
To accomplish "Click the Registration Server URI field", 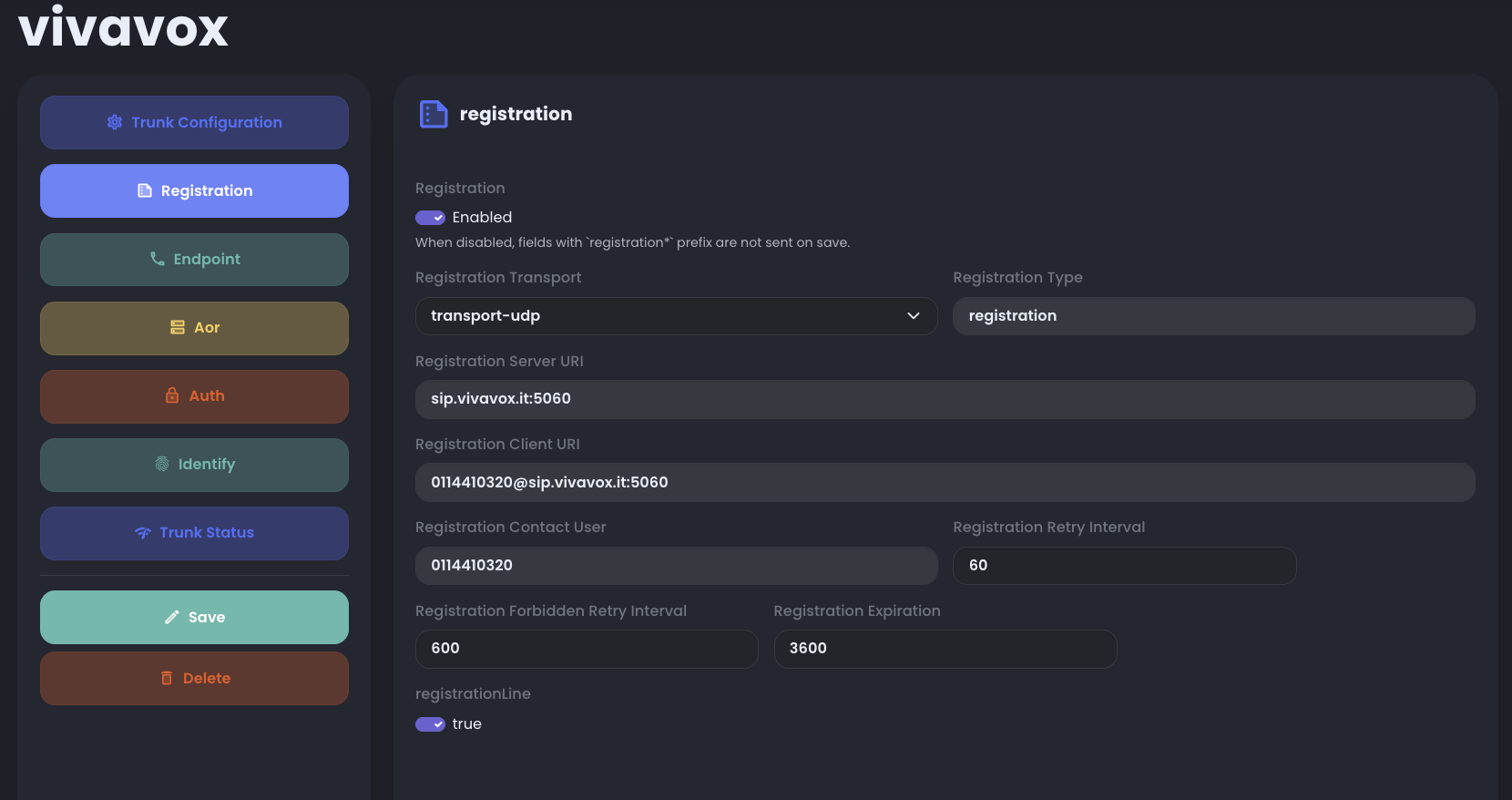I will coord(945,399).
